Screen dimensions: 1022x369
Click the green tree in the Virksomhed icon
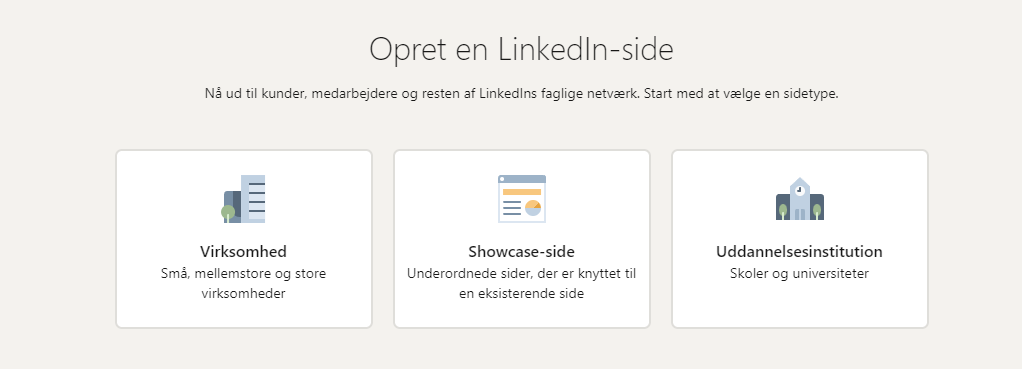227,213
